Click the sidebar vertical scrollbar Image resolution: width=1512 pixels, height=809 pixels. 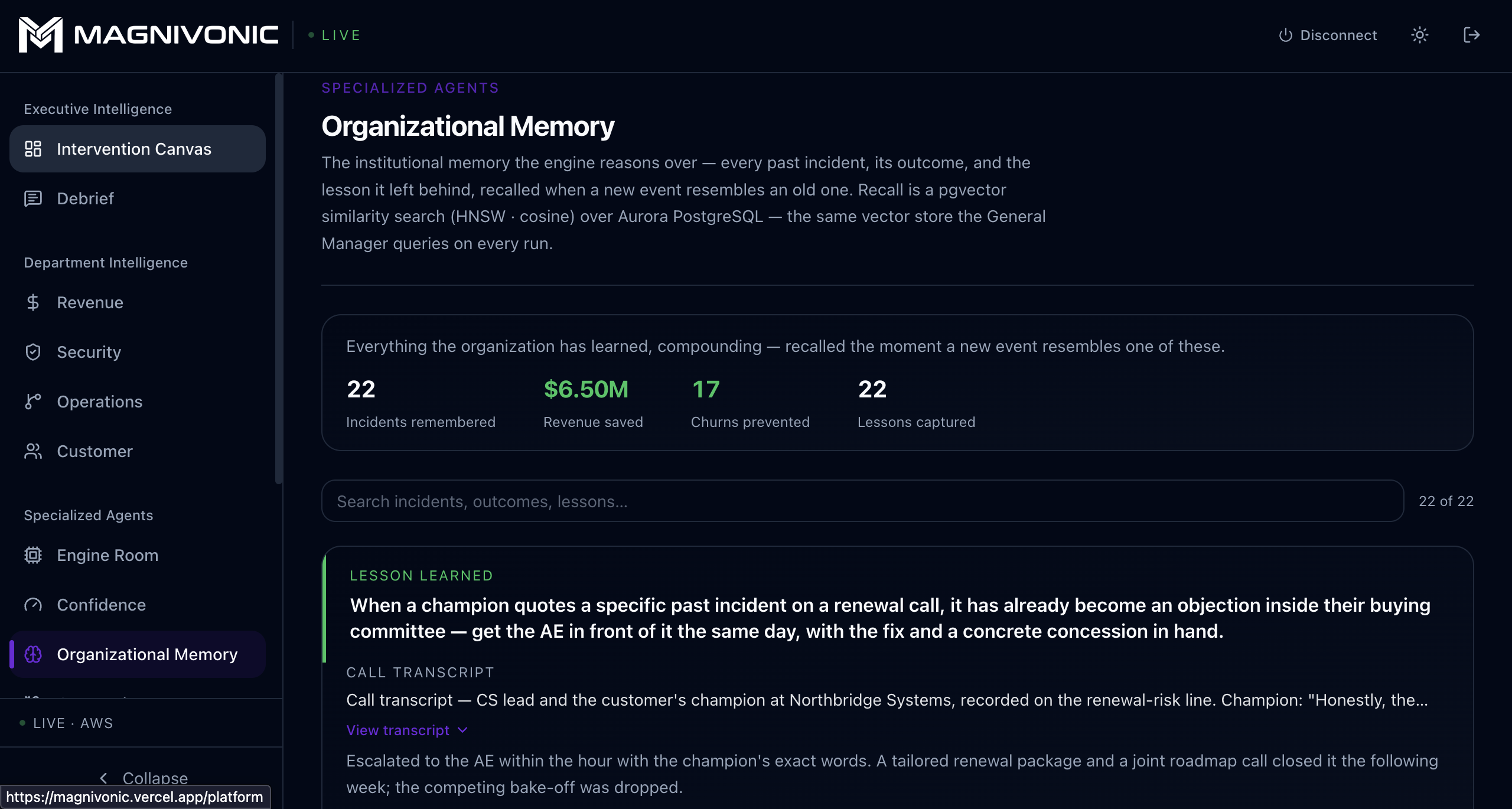279,279
